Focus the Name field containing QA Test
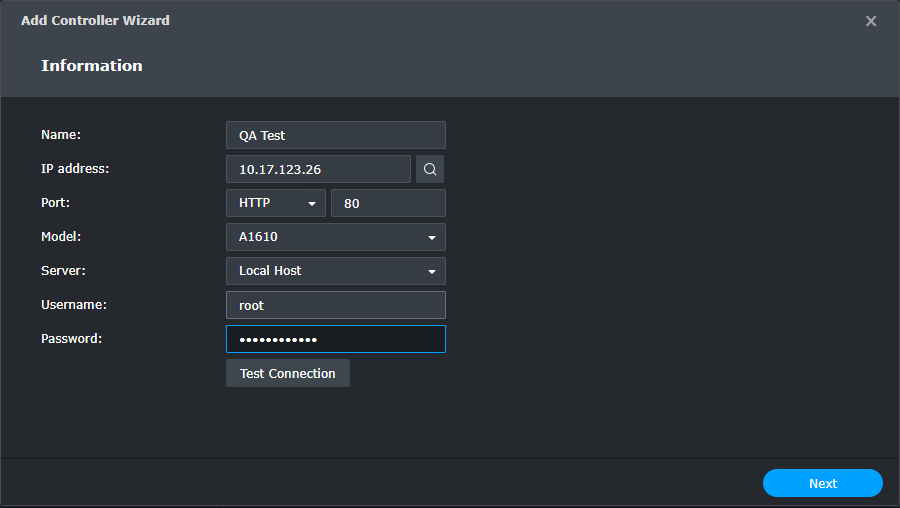The image size is (900, 508). tap(336, 135)
